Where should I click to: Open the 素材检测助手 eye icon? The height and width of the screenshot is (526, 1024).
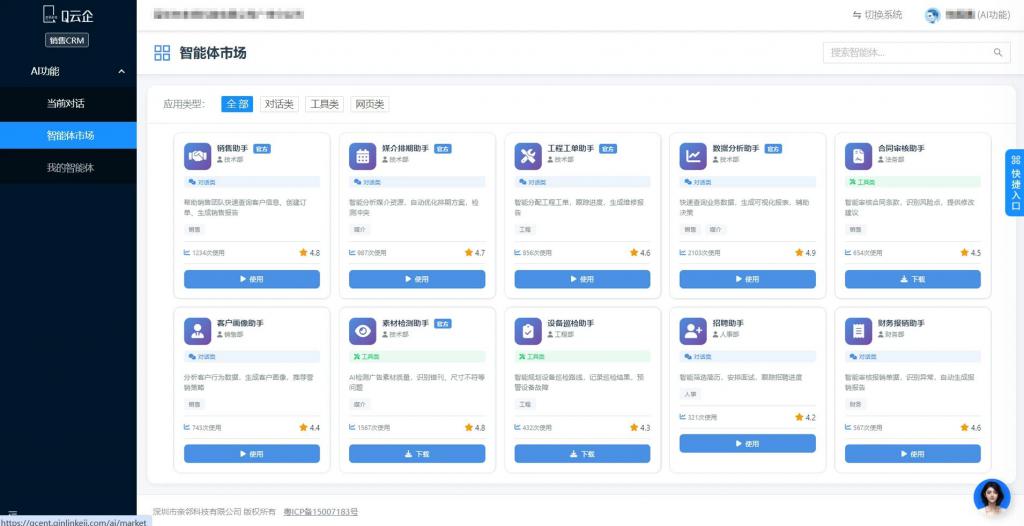tap(362, 331)
